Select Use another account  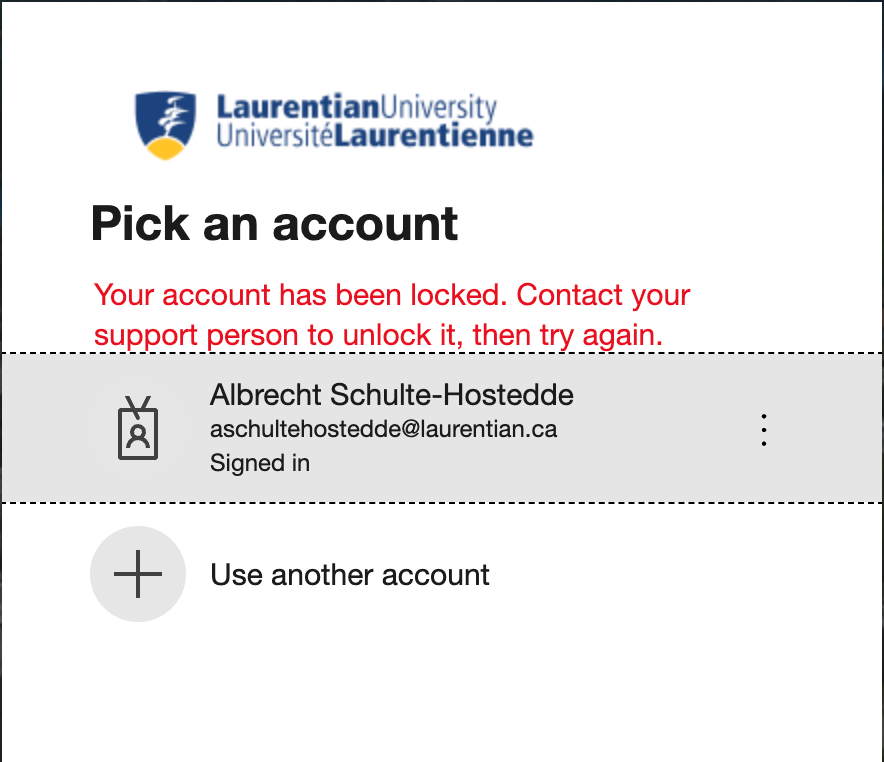tap(350, 575)
